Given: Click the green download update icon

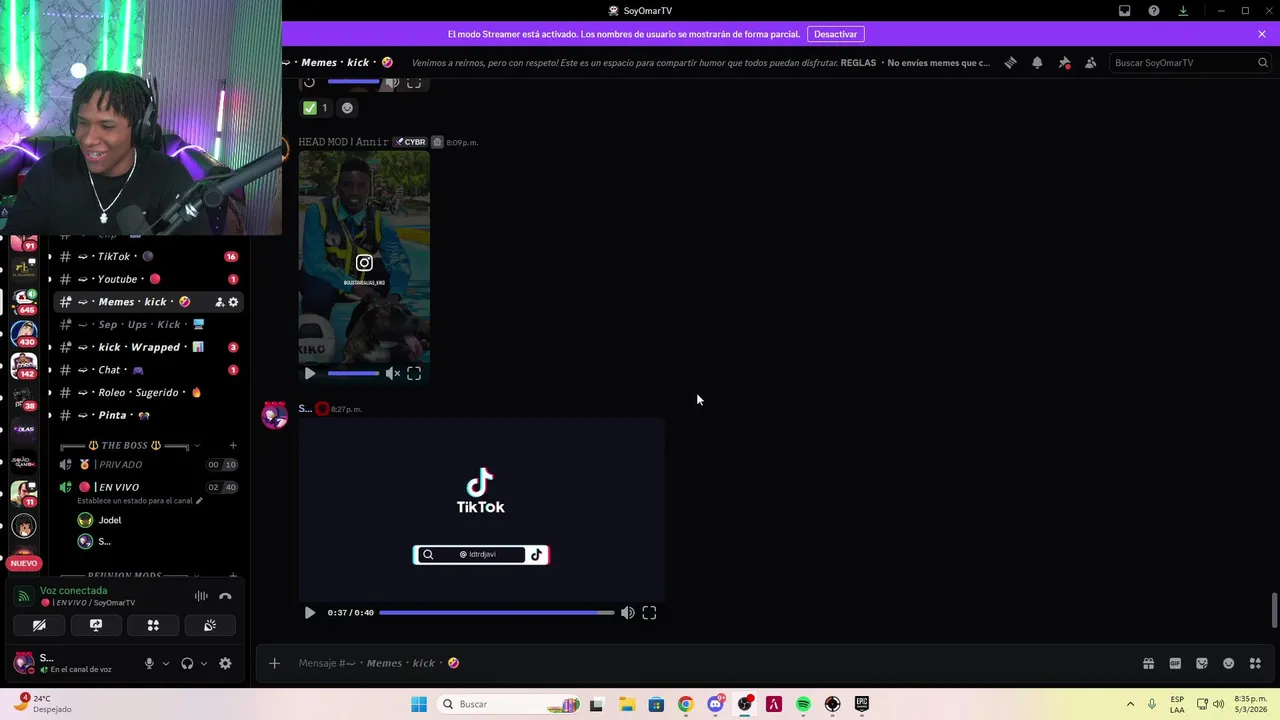Looking at the screenshot, I should 1183,11.
